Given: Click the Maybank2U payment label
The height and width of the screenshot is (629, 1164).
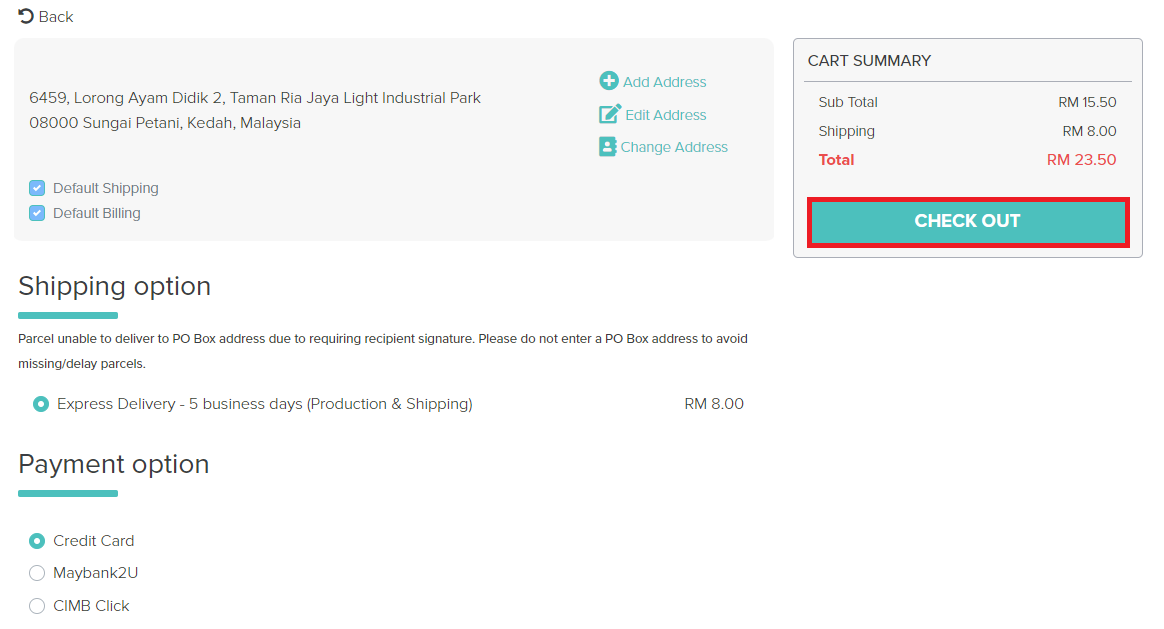Looking at the screenshot, I should pos(95,573).
